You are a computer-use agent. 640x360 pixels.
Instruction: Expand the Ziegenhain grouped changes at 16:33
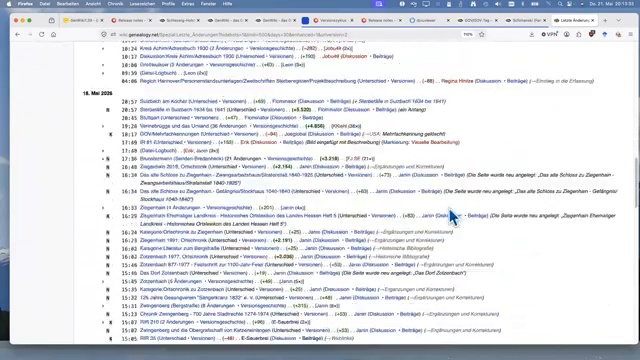click(103, 208)
